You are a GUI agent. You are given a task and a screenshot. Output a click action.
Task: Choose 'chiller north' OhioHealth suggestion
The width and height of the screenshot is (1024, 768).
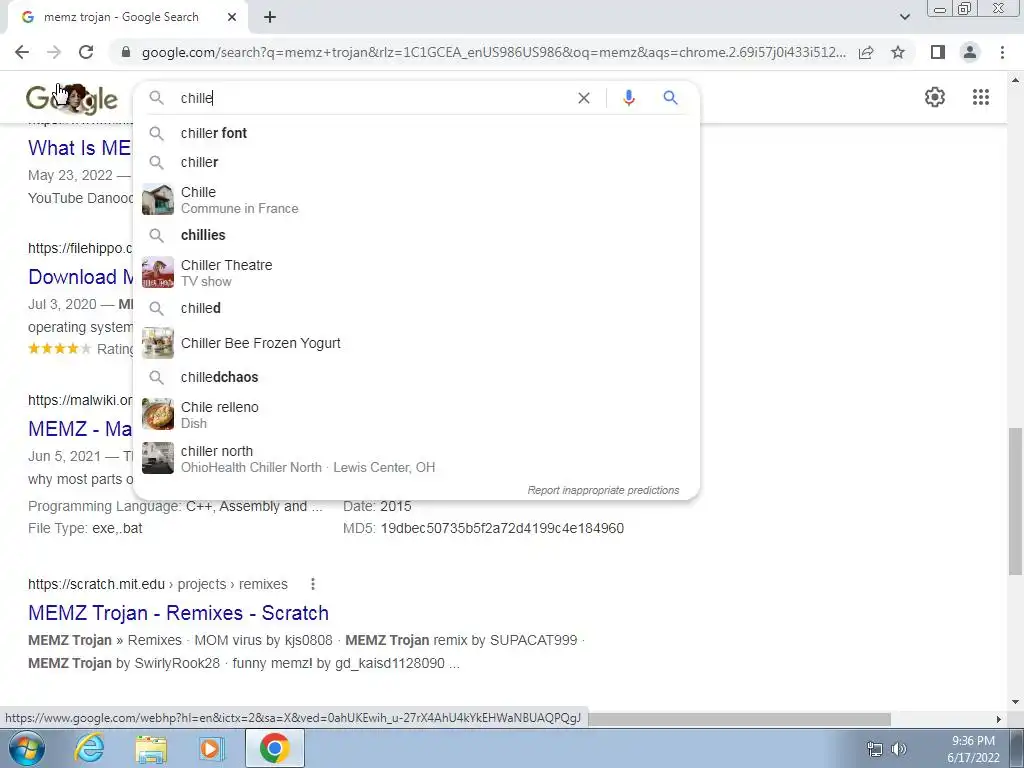[416, 458]
